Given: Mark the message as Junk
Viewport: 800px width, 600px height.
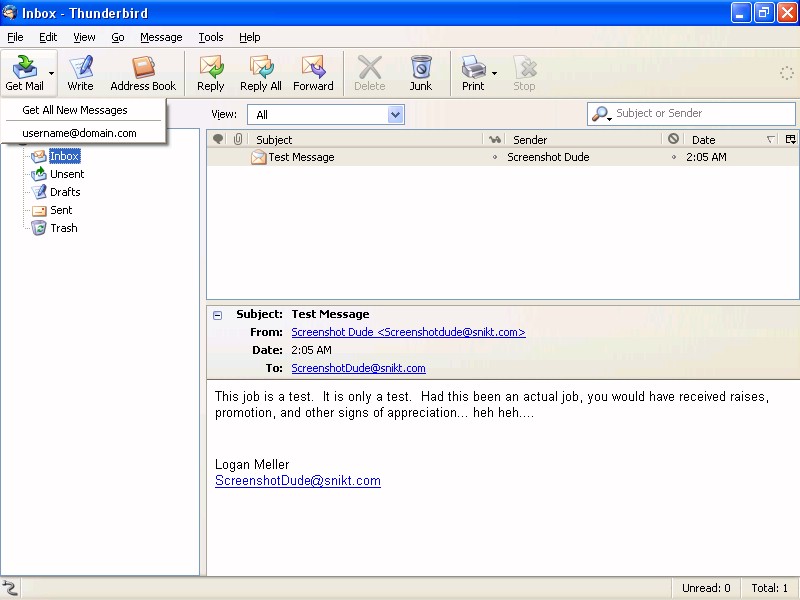Looking at the screenshot, I should click(x=421, y=73).
